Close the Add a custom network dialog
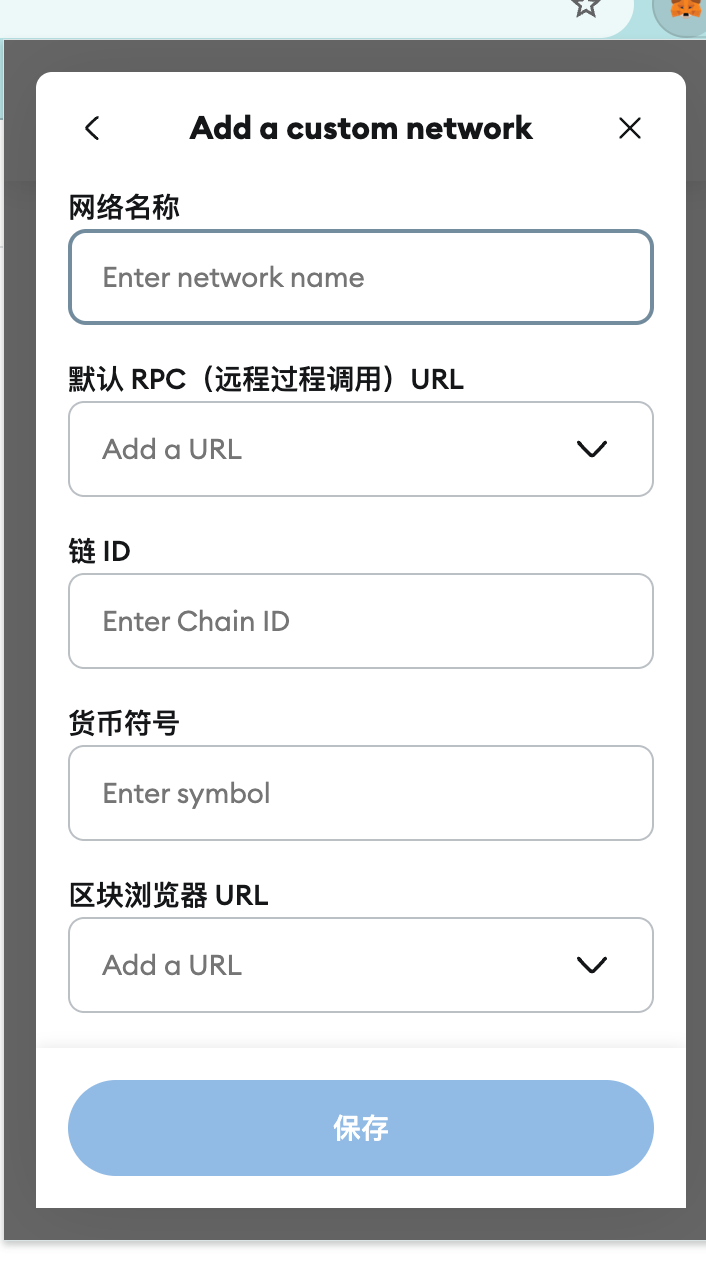The height and width of the screenshot is (1266, 706). pos(630,128)
